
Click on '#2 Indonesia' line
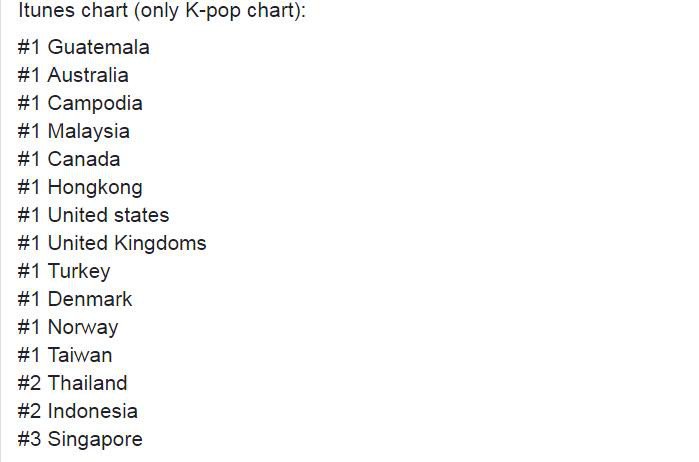tap(78, 411)
